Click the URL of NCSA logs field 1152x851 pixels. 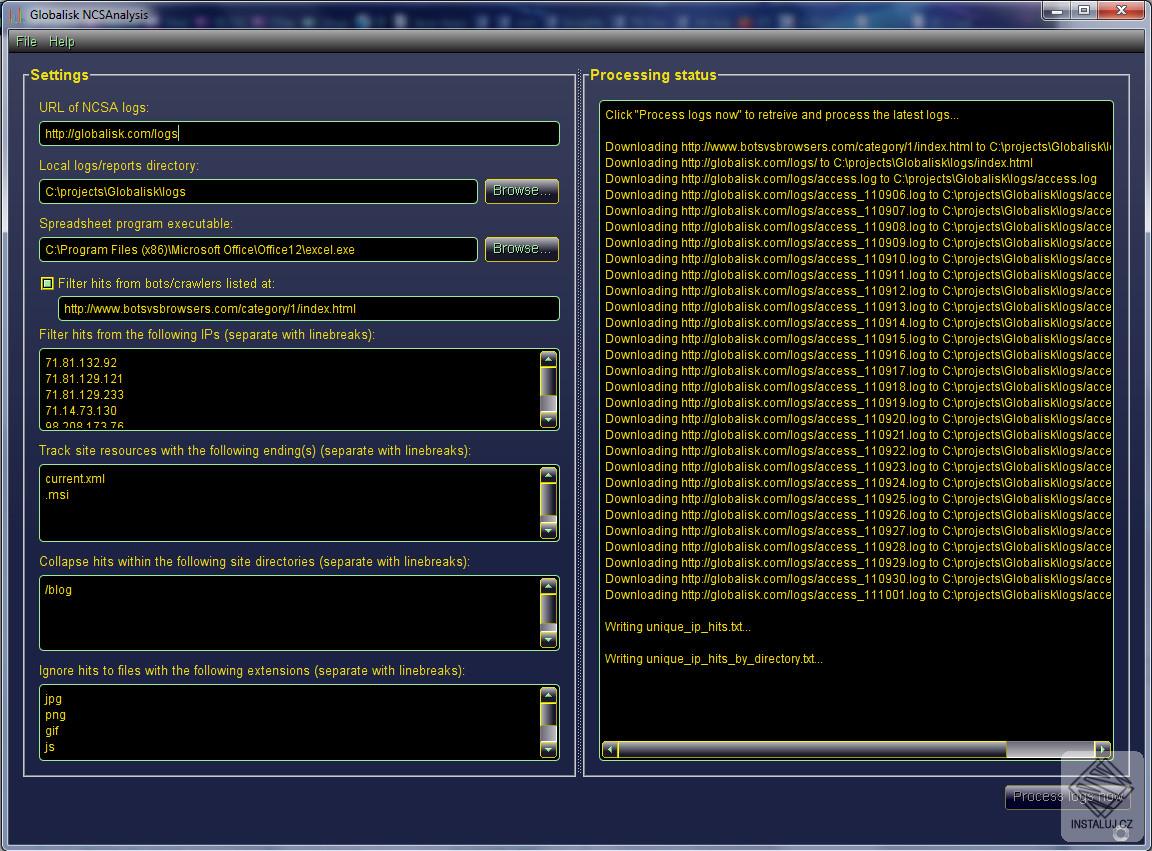click(299, 133)
